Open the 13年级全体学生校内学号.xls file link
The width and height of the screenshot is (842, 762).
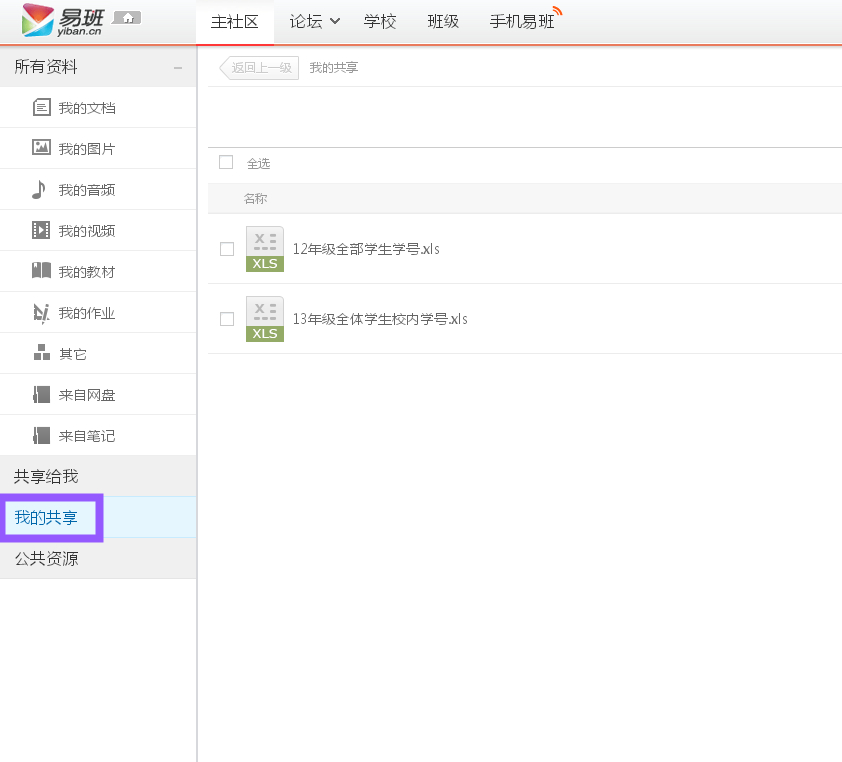point(380,319)
